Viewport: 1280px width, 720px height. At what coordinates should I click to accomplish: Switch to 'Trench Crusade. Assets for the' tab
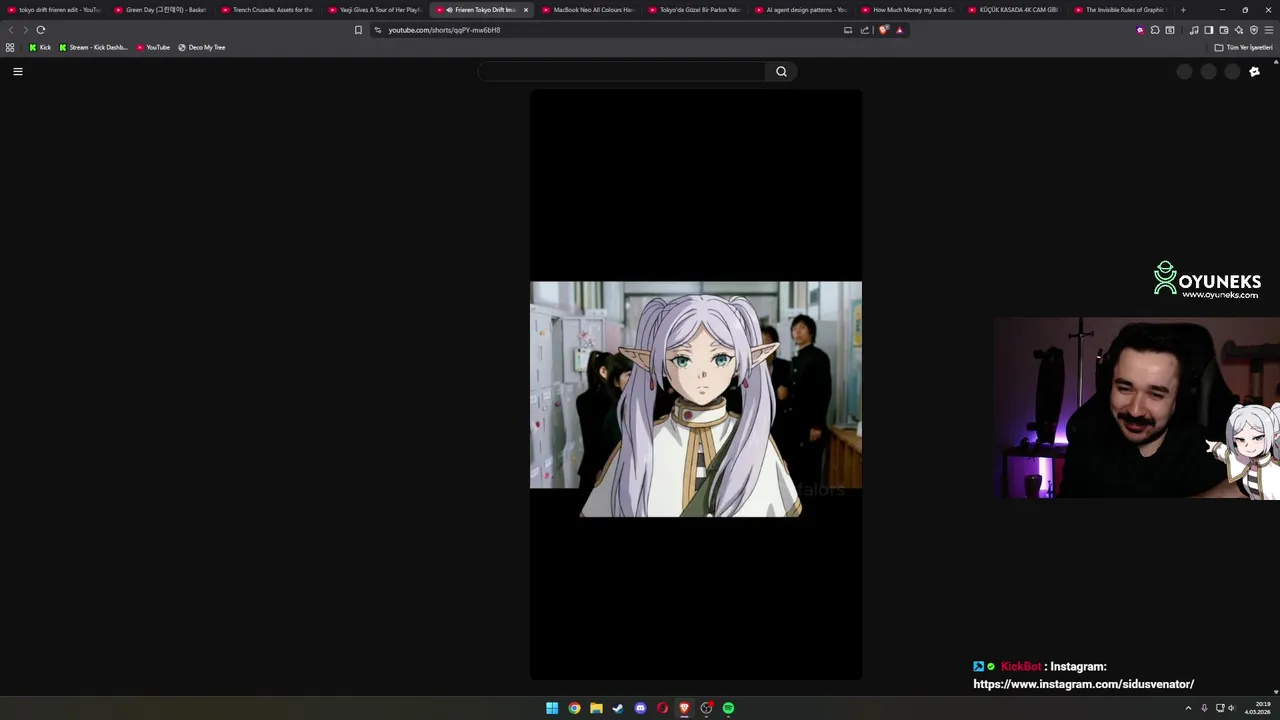pos(268,10)
